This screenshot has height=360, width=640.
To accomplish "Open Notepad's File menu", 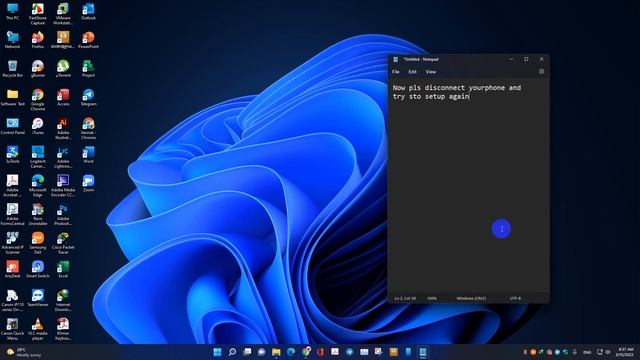I will 396,72.
